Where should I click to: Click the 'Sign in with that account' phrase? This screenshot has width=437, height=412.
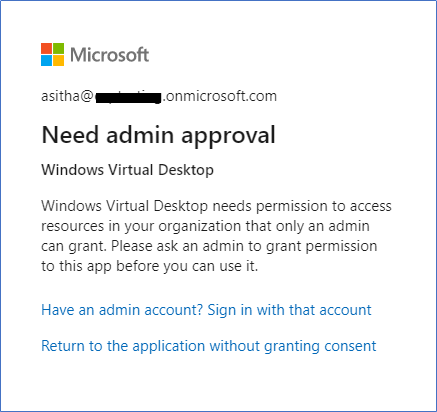[x=289, y=310]
